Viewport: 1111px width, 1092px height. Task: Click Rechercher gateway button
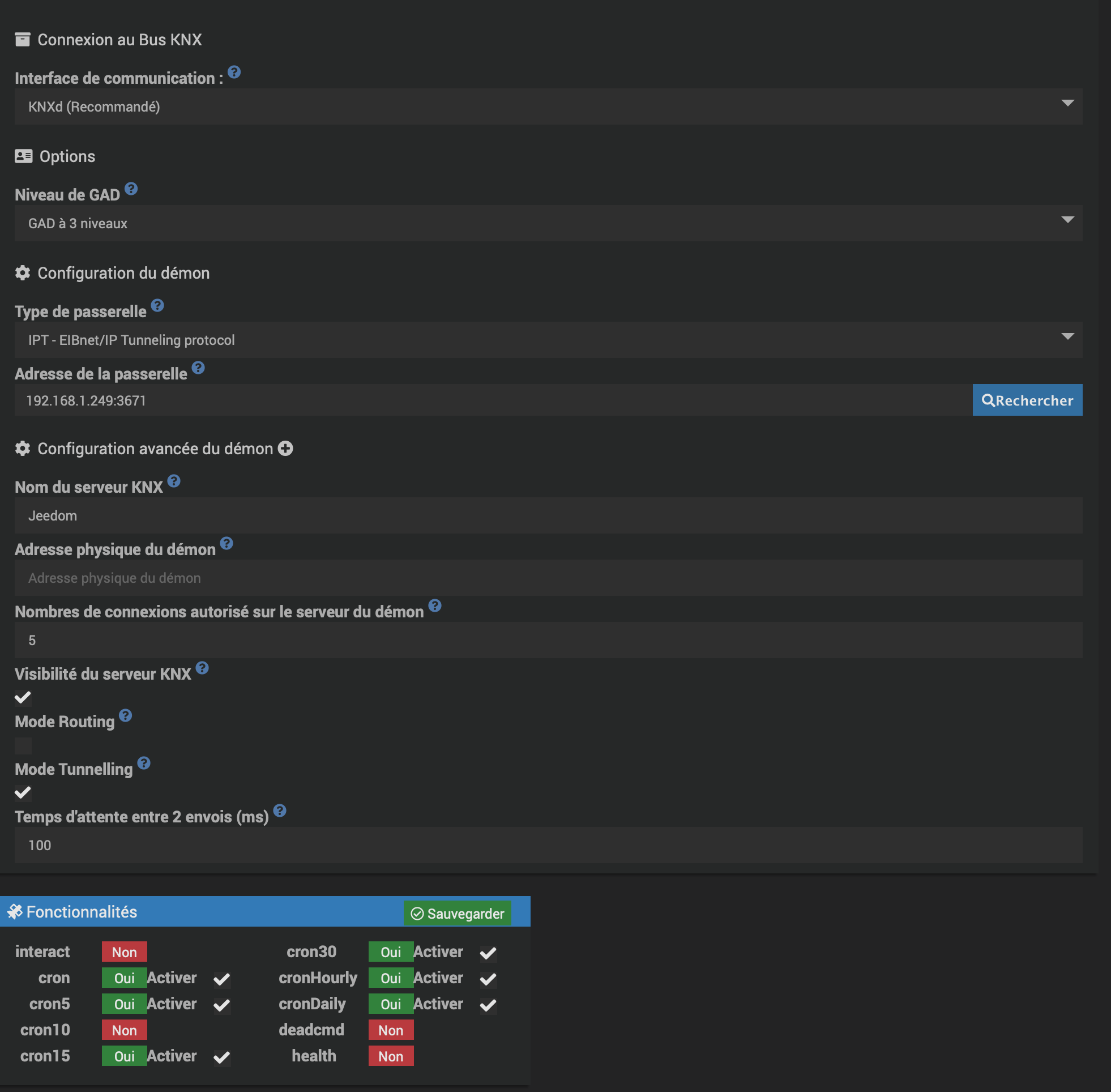pyautogui.click(x=1027, y=400)
